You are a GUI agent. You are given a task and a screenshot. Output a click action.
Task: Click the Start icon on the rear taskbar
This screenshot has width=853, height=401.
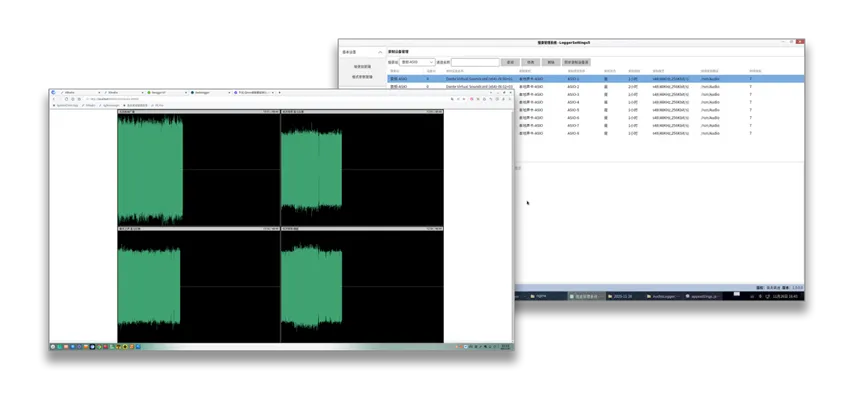(x=520, y=296)
